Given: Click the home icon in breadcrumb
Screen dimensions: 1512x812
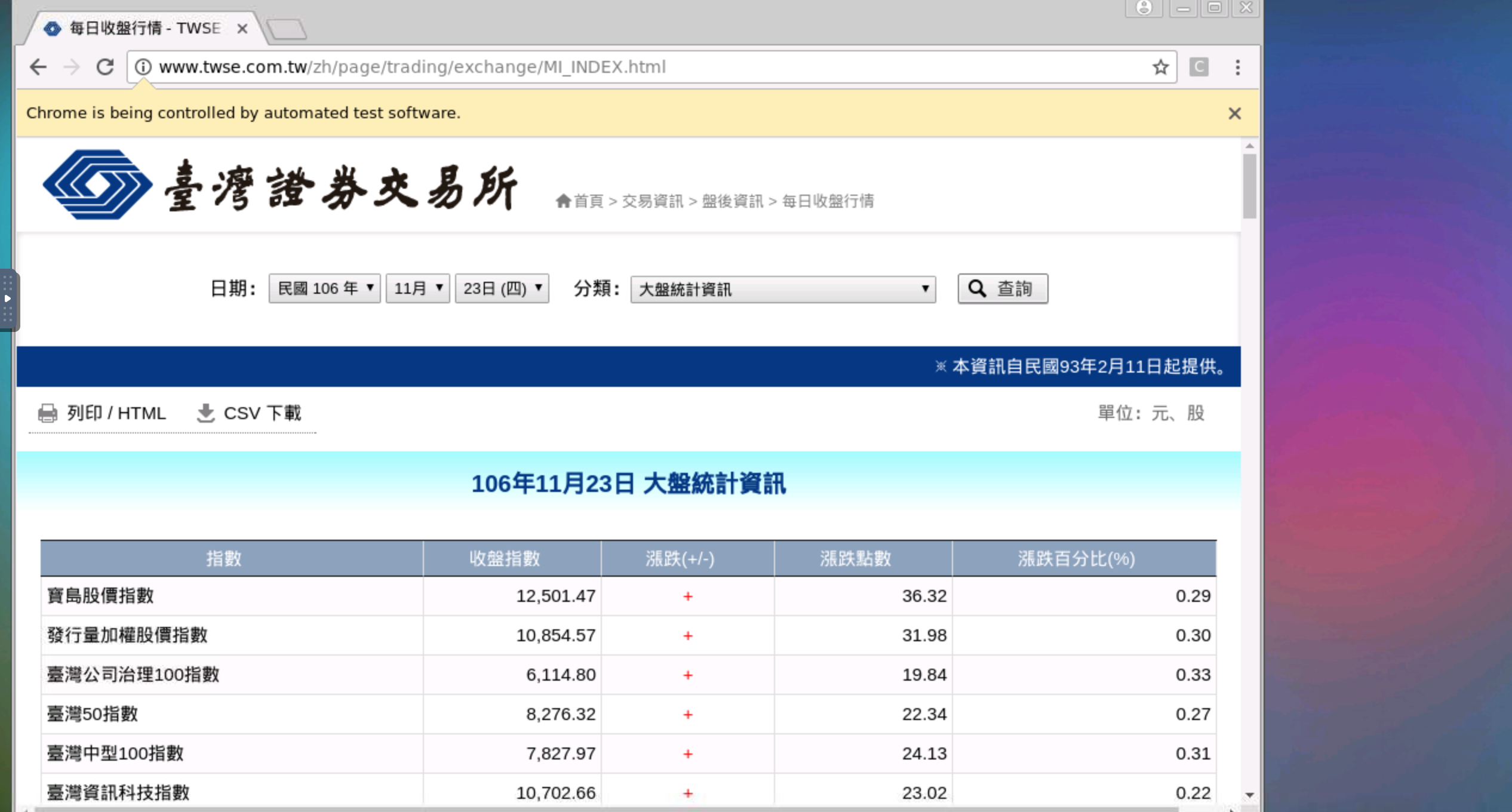Looking at the screenshot, I should [563, 201].
